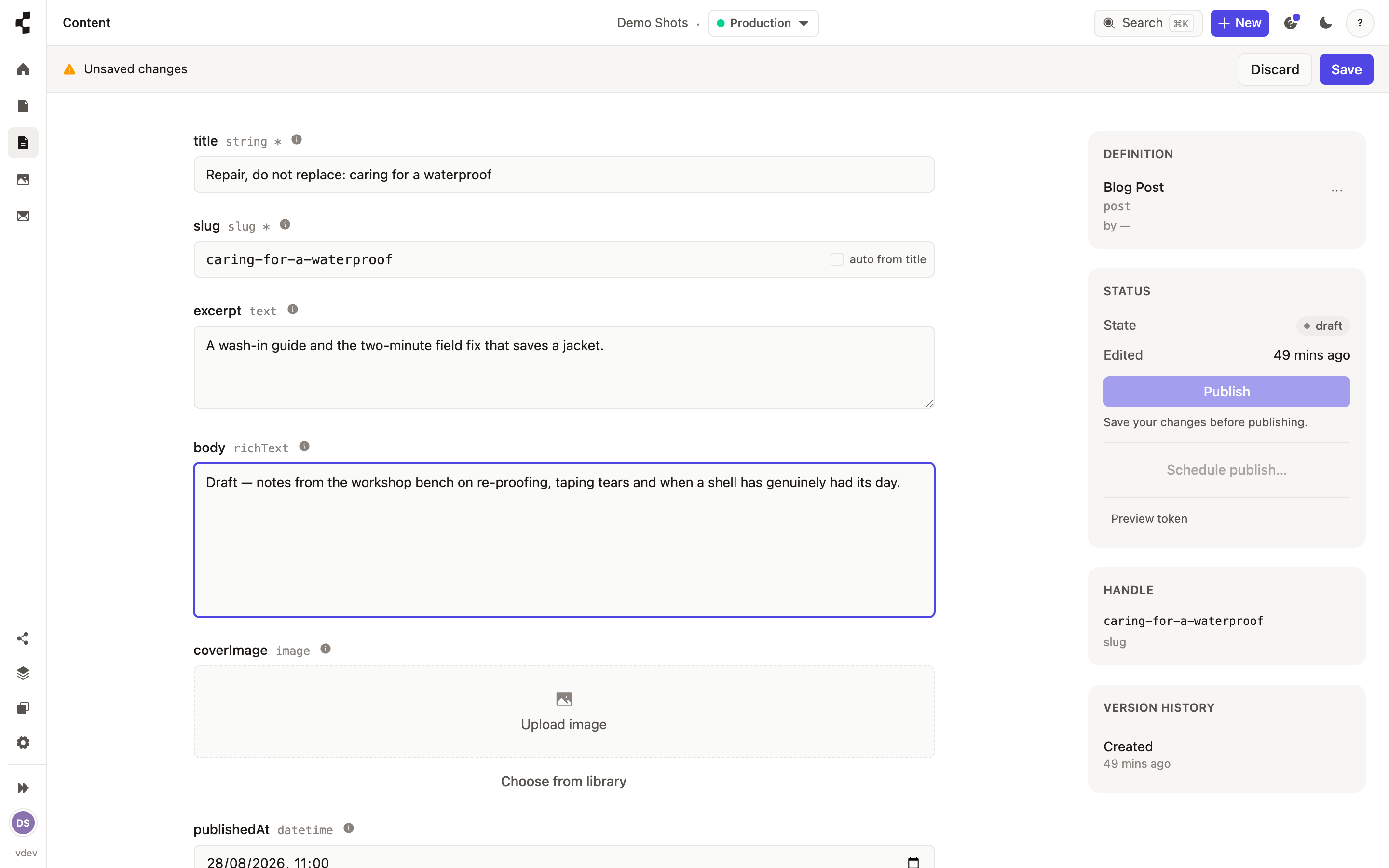Open the media images sidebar icon
The width and height of the screenshot is (1389, 868).
(23, 180)
